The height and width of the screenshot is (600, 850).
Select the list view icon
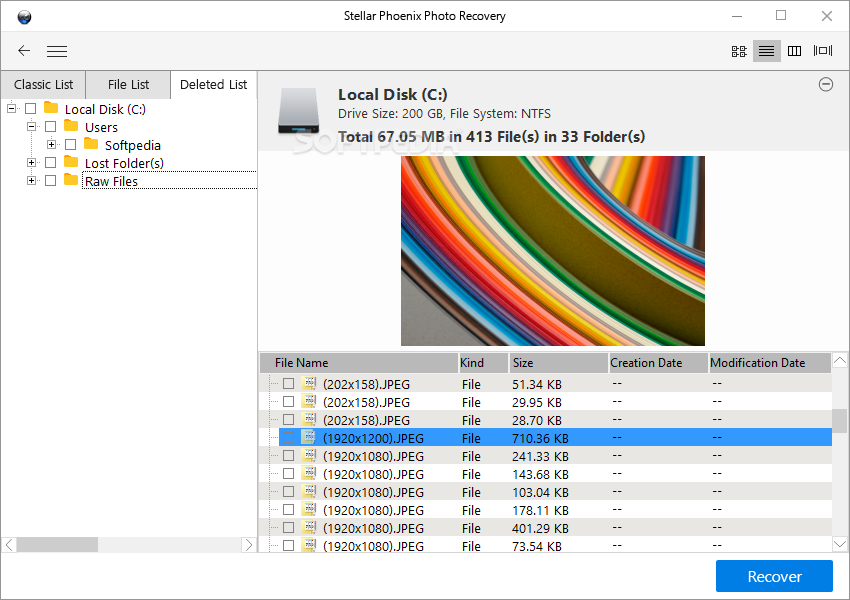coord(767,51)
